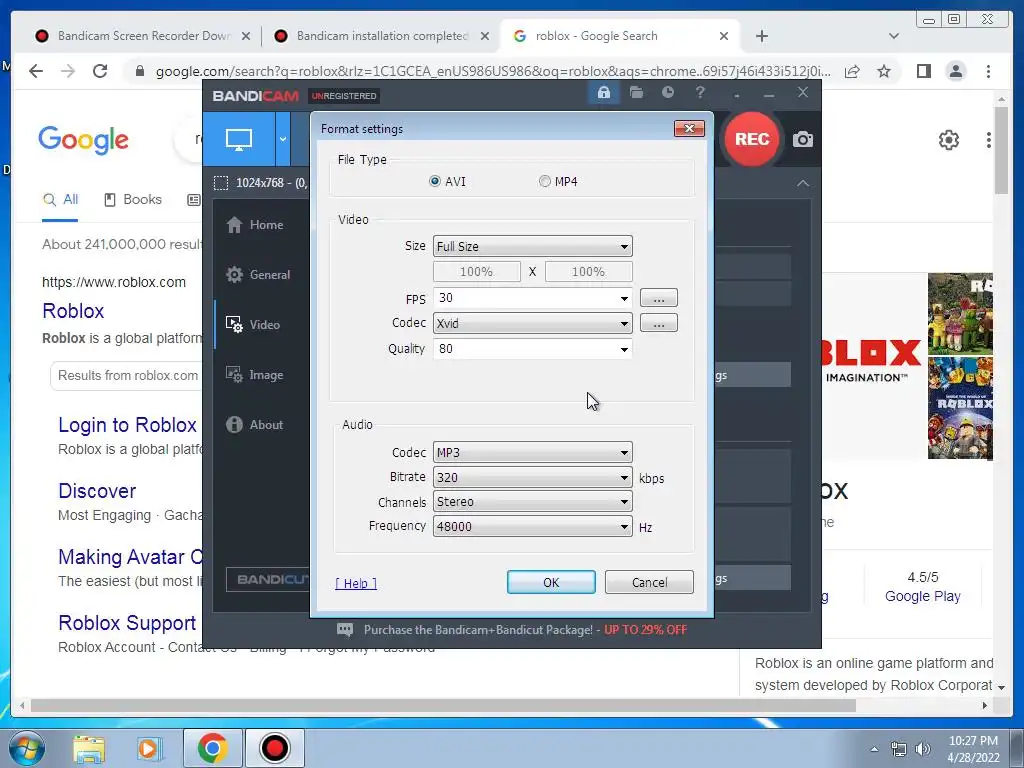Collapse the Bandicam panel with up chevron
This screenshot has width=1024, height=768.
pos(803,184)
